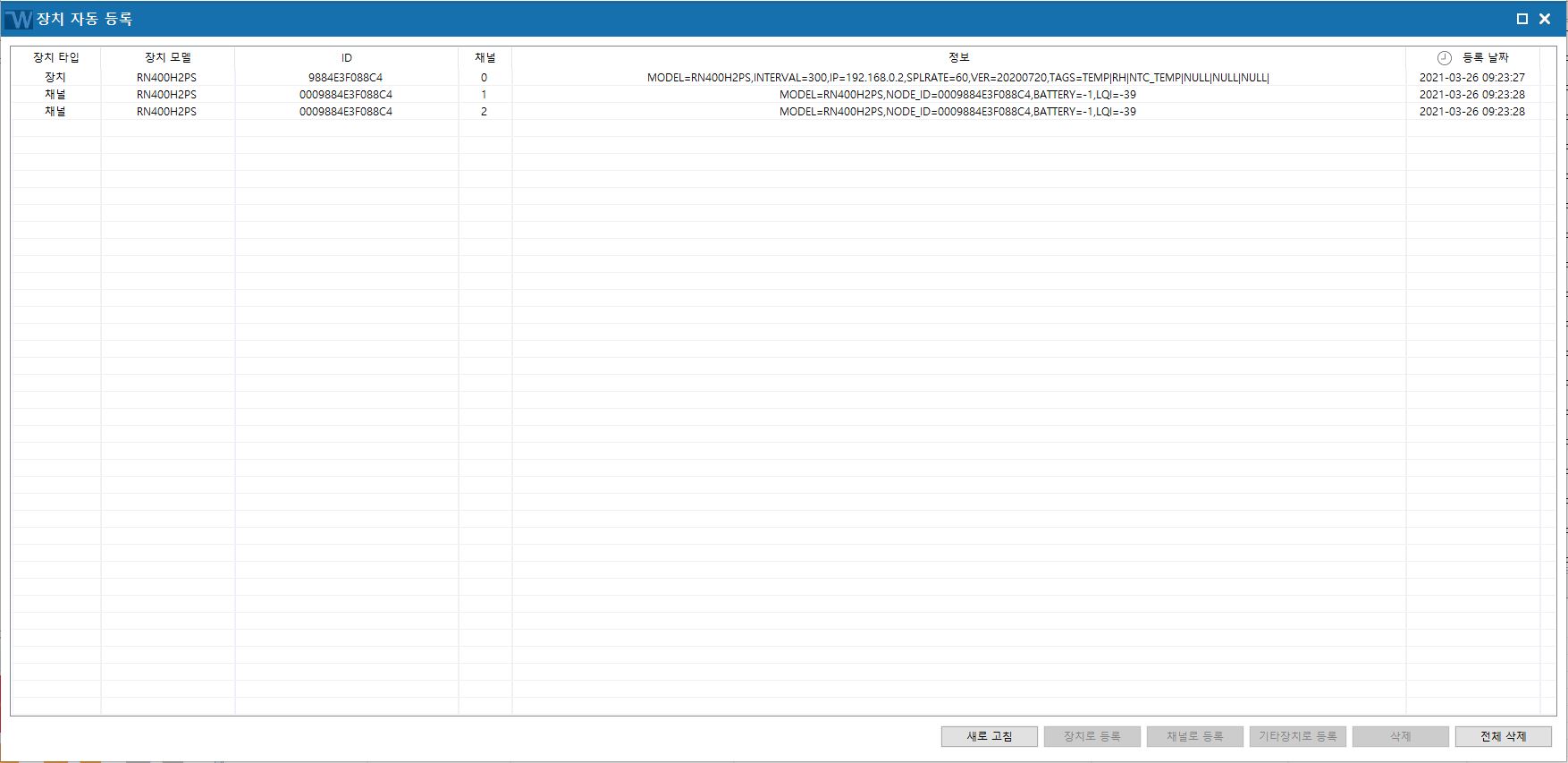This screenshot has width=1568, height=763.
Task: Select the ID cell of the channel 2 row
Action: 346,112
